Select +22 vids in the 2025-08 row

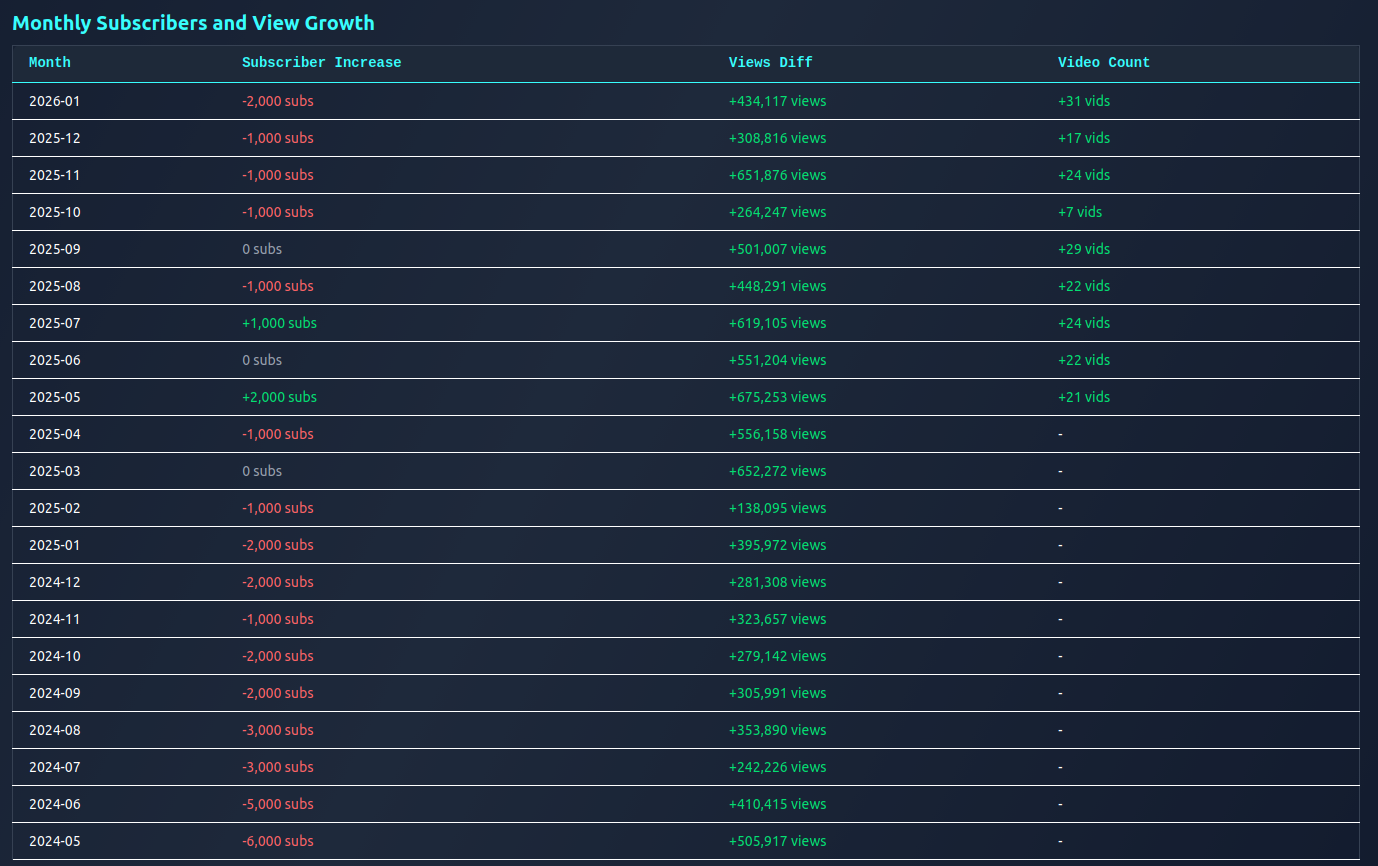[x=1084, y=286]
